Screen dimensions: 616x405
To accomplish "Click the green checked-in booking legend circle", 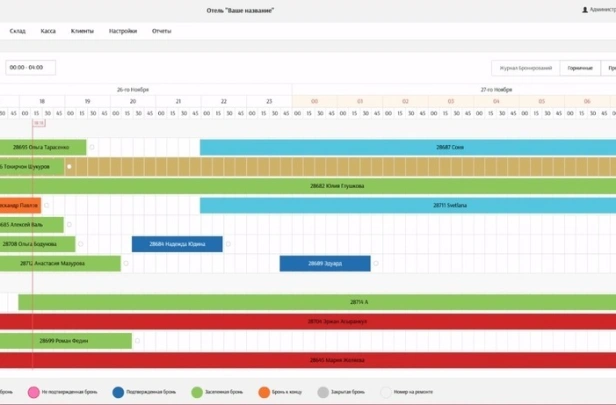I will click(x=197, y=393).
